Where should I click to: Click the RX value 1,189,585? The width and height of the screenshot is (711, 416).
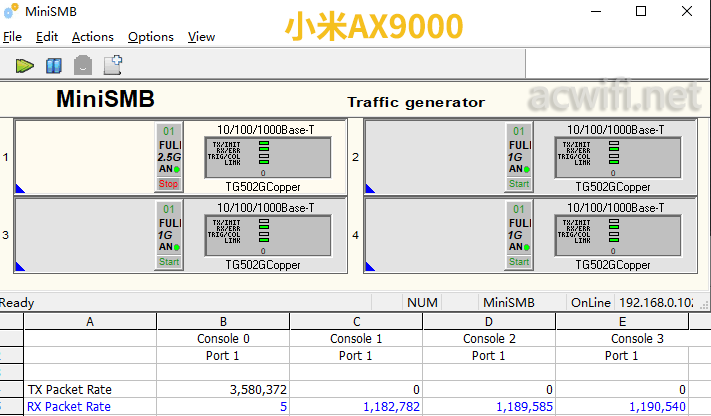point(524,406)
